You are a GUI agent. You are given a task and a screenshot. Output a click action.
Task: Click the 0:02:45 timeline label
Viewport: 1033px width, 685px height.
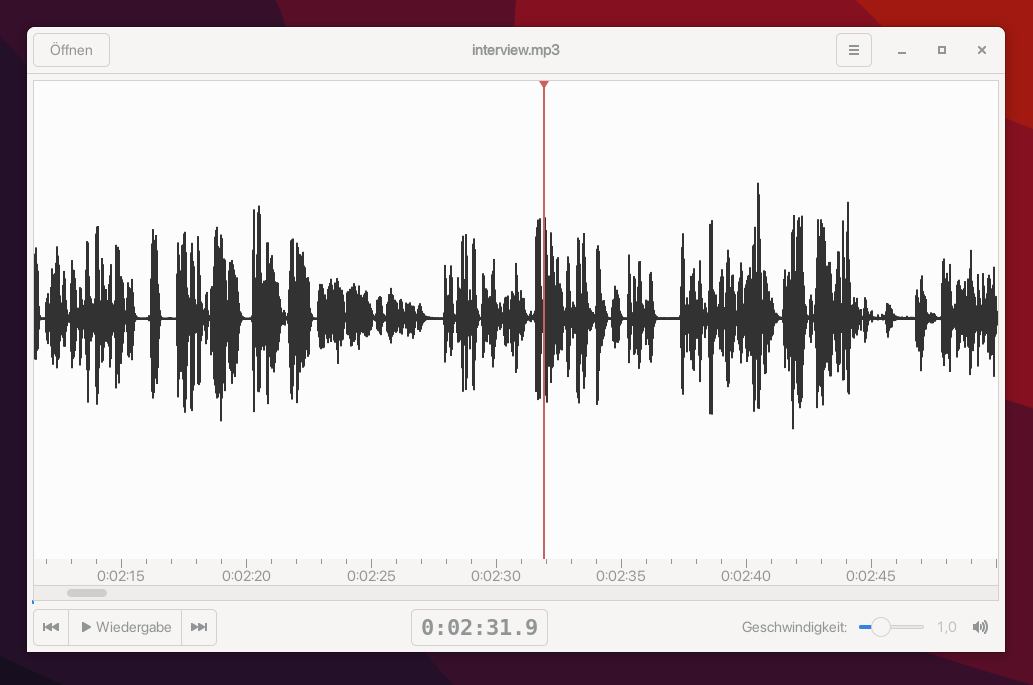coord(871,576)
